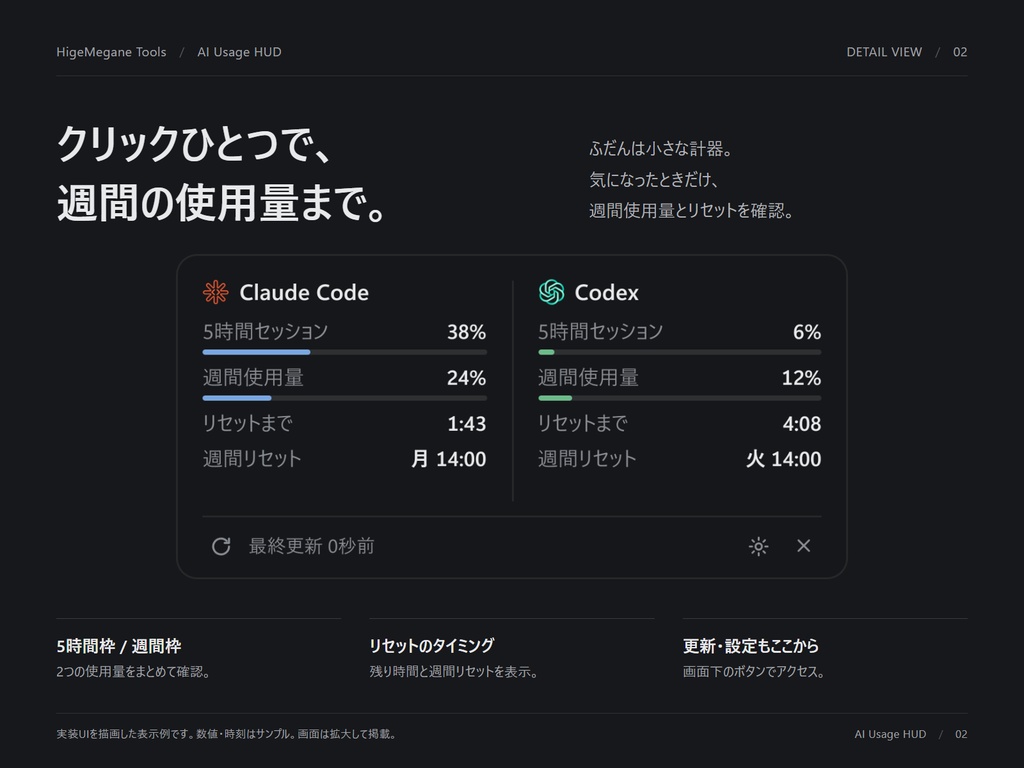Click the Claude Code starburst logo

216,292
